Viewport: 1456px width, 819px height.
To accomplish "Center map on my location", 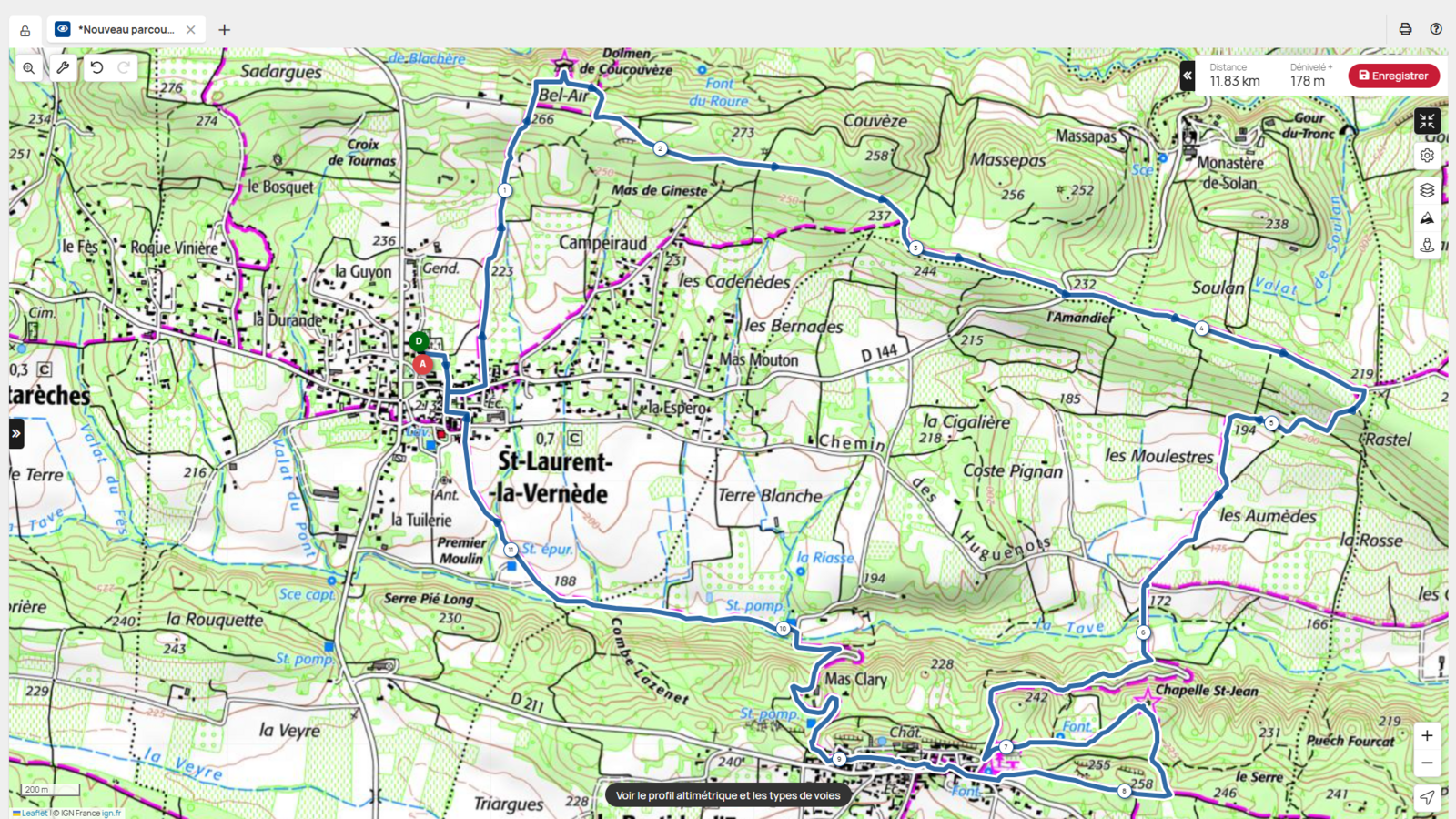I will click(1427, 797).
